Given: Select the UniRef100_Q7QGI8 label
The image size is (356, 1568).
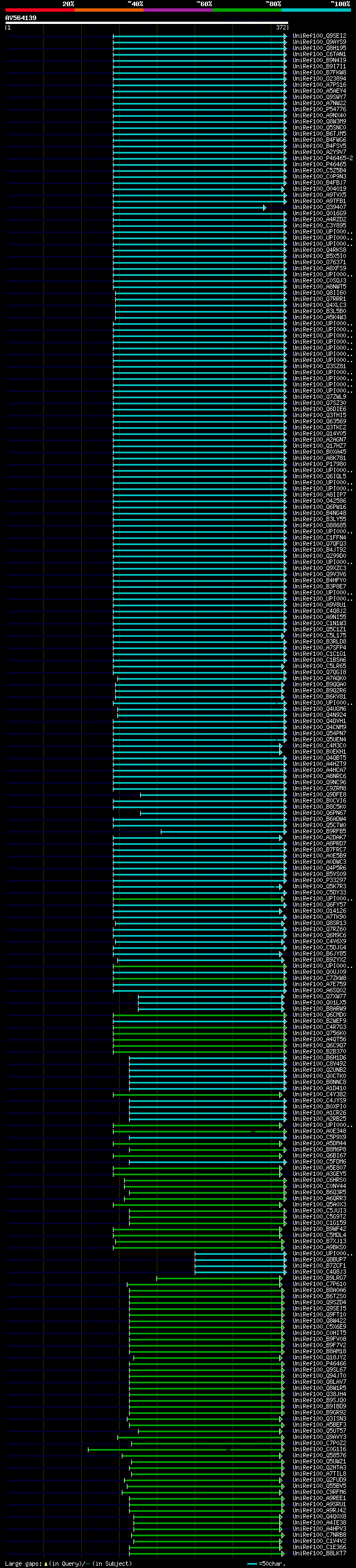Looking at the screenshot, I should tap(319, 672).
